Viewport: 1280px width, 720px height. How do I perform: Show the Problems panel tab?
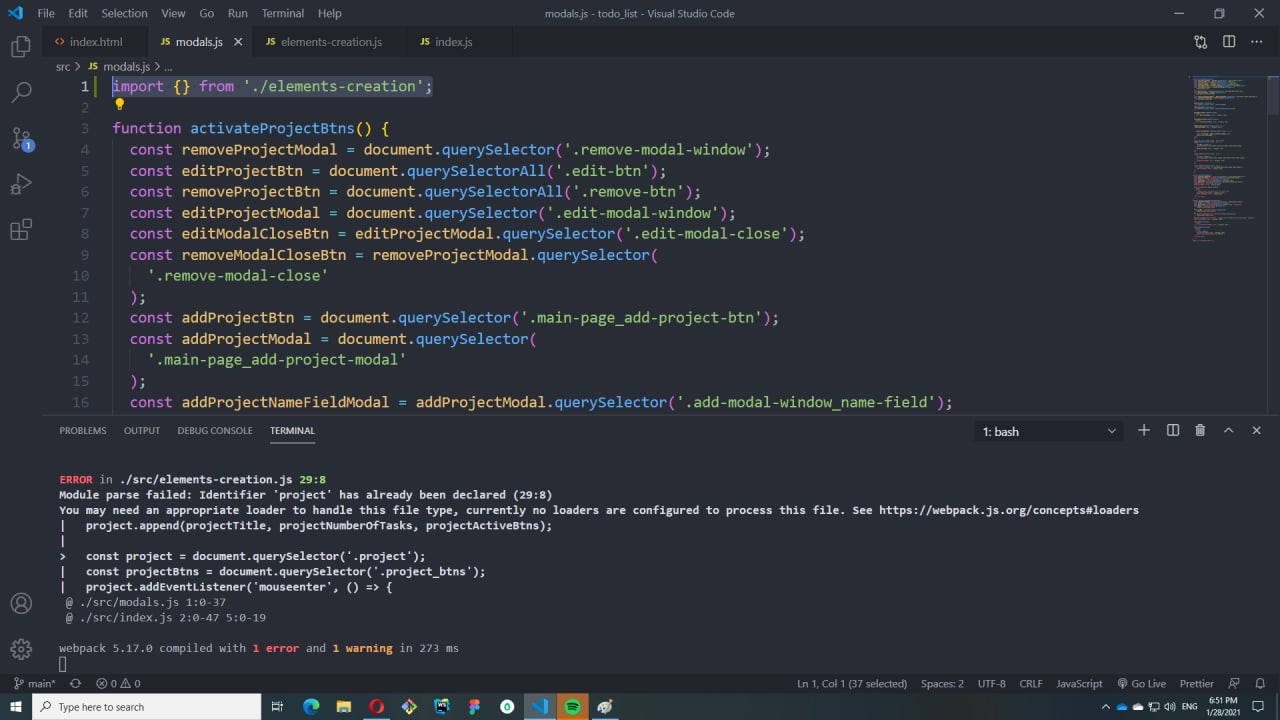point(83,430)
